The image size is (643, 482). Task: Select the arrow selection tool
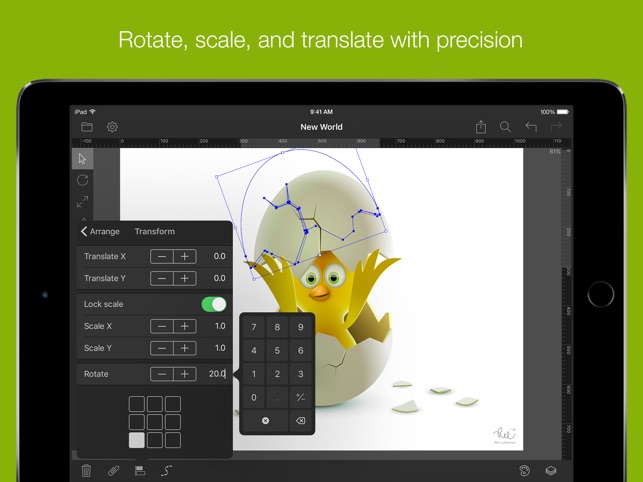click(x=82, y=159)
